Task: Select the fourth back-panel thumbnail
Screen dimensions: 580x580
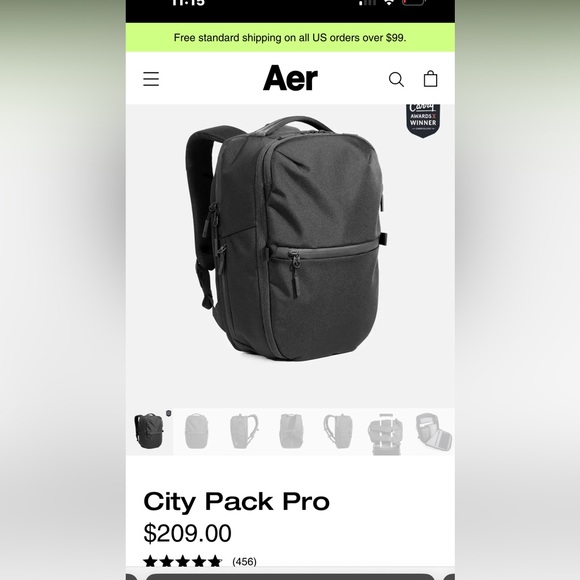Action: point(291,431)
